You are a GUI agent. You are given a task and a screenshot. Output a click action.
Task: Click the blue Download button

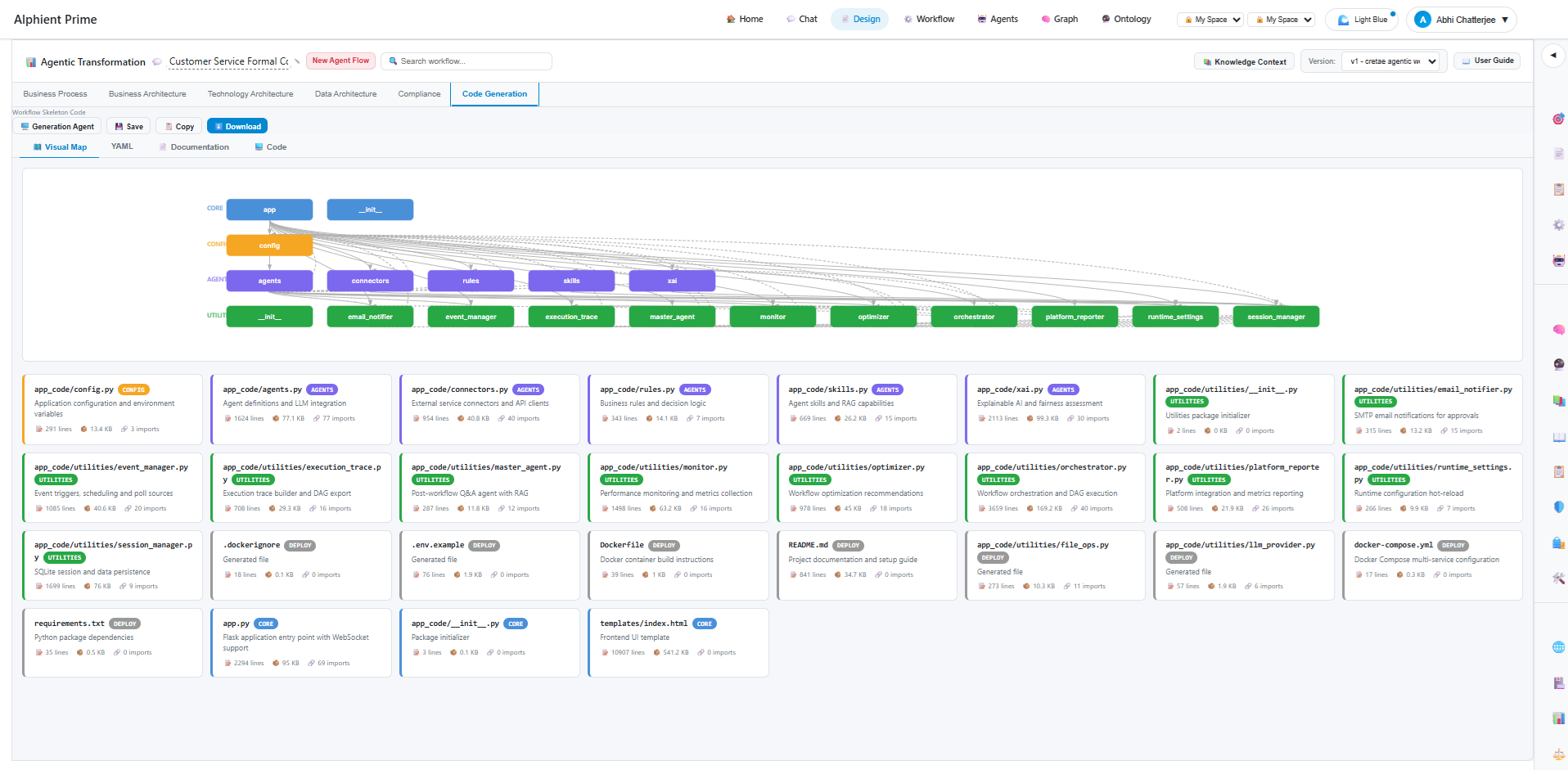[237, 126]
